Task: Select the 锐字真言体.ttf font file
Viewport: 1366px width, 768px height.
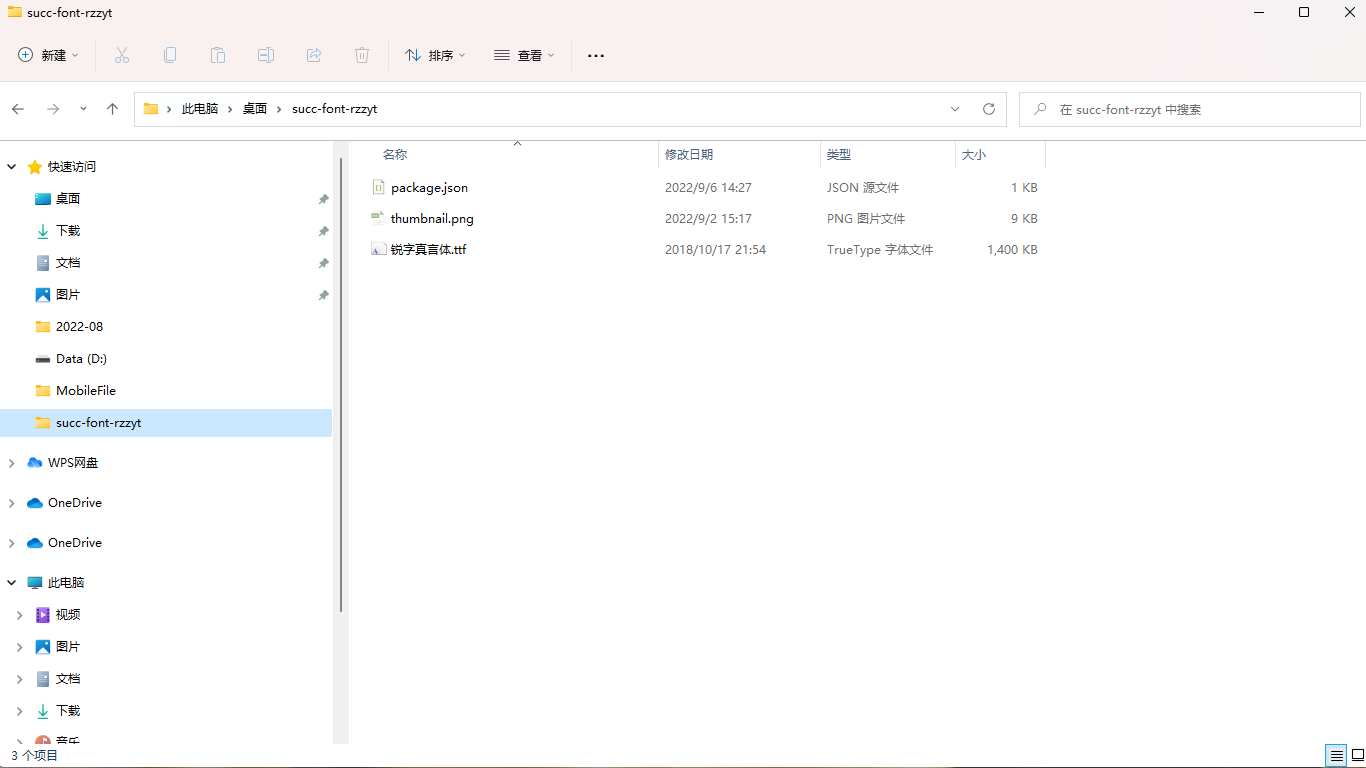Action: [428, 249]
